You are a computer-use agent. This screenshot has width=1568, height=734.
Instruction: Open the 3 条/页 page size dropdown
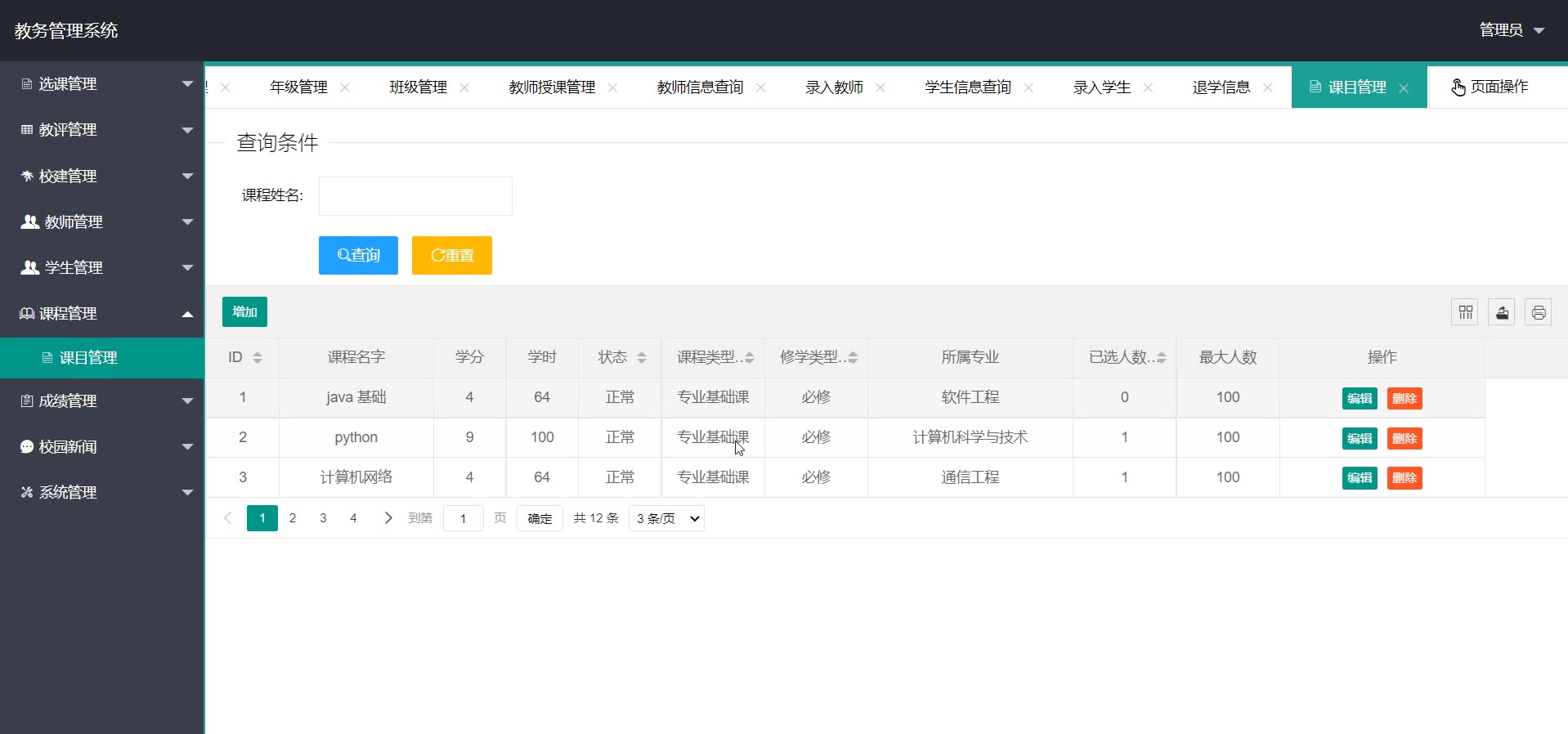666,518
